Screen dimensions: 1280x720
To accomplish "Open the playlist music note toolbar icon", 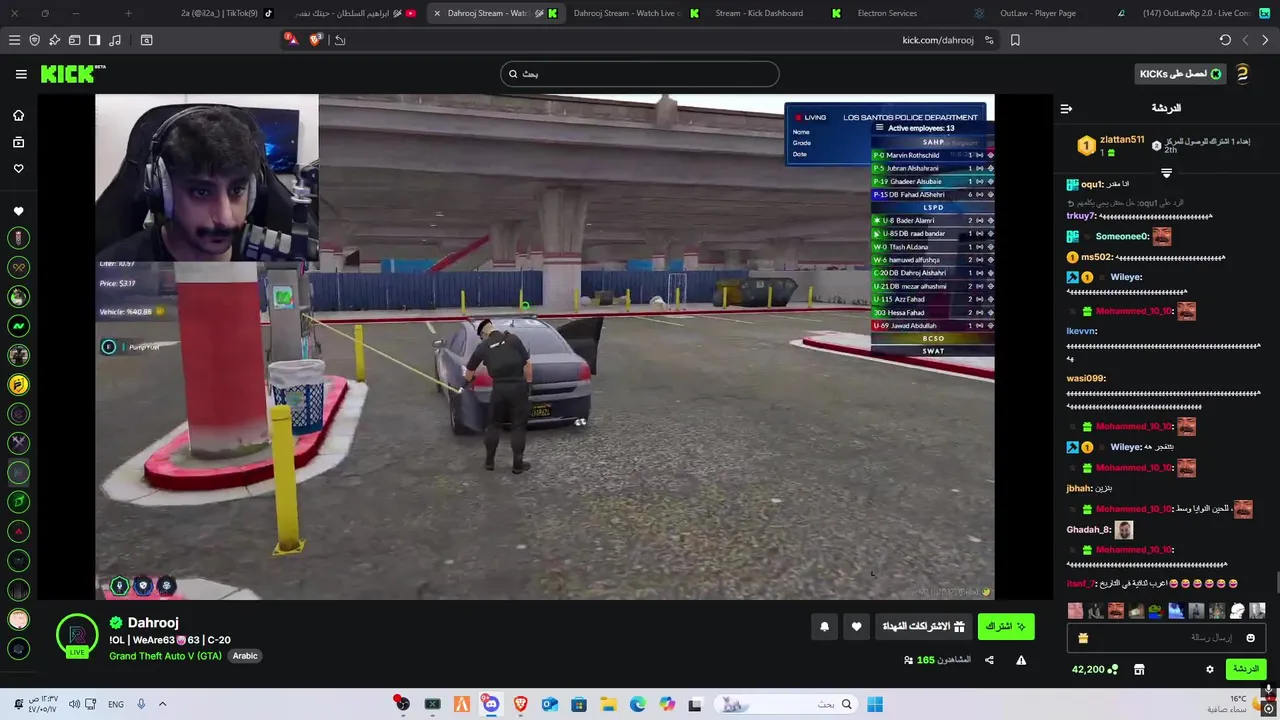I will 115,40.
